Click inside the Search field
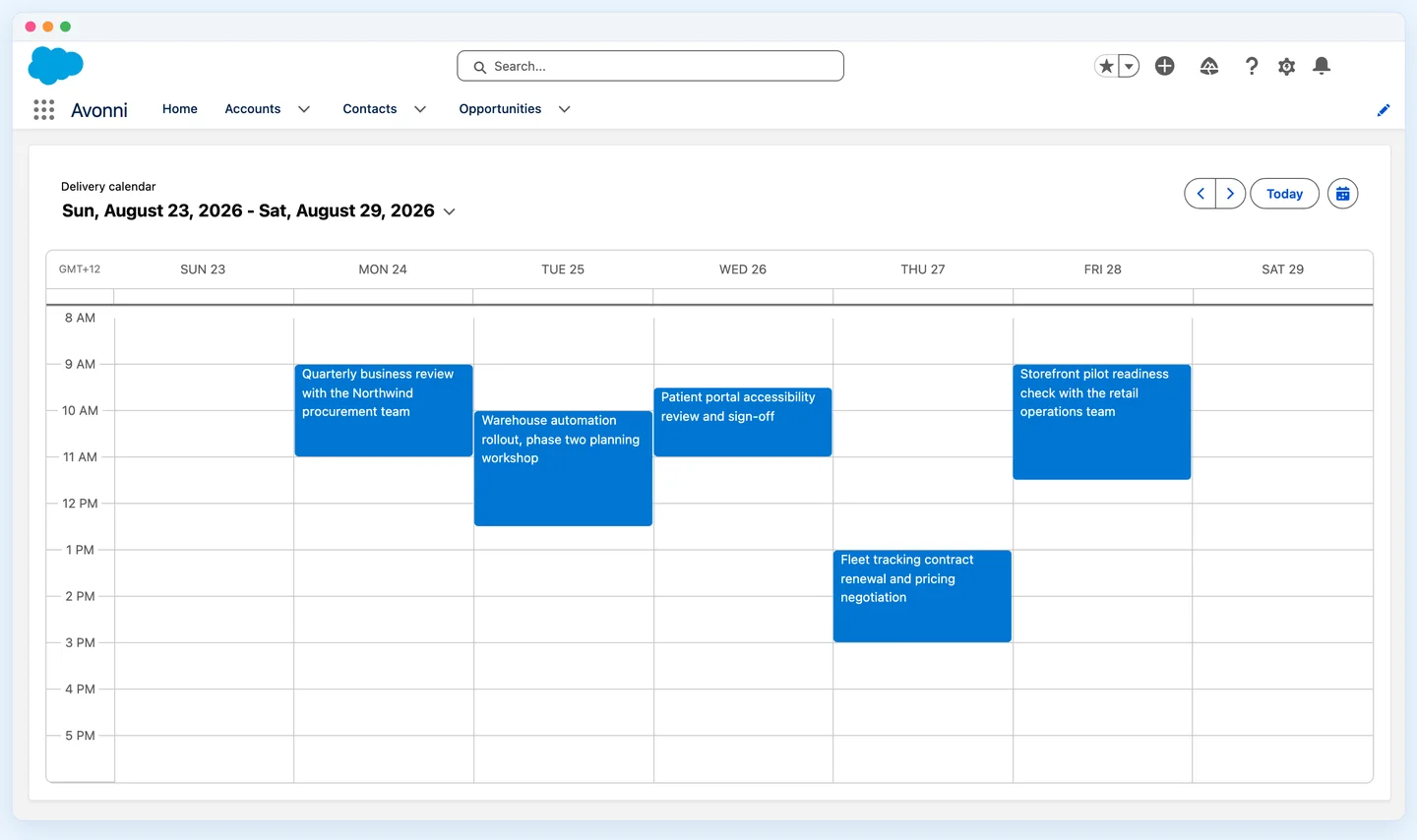The image size is (1417, 840). pos(650,66)
